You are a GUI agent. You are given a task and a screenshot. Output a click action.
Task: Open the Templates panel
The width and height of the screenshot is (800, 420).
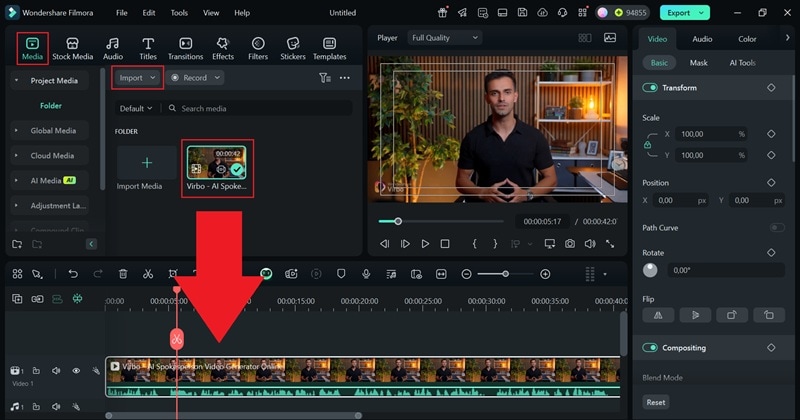[x=330, y=48]
